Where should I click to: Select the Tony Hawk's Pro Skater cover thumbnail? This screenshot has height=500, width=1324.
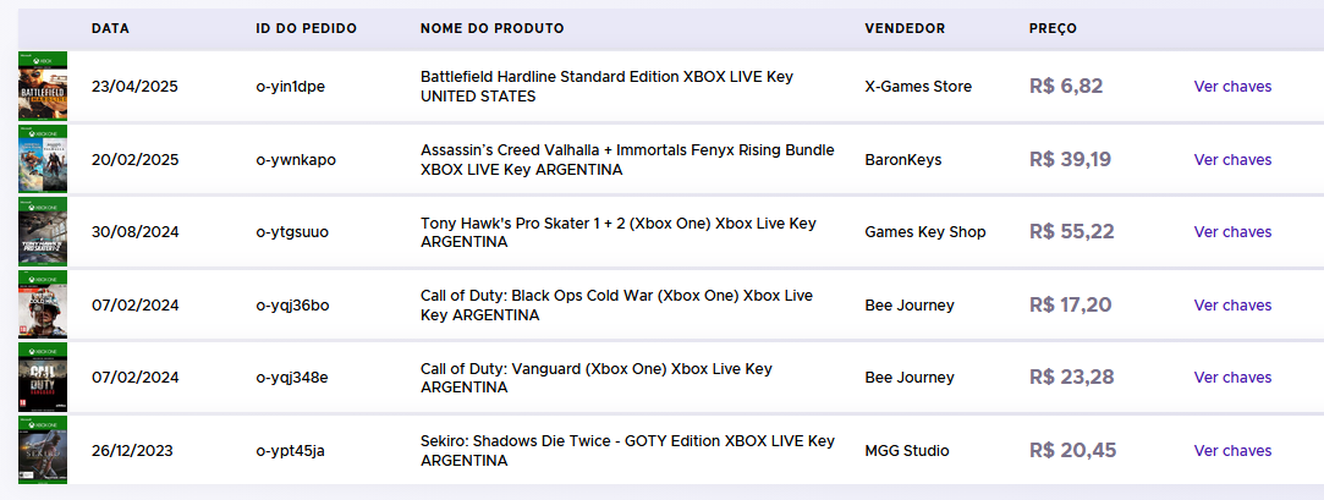(x=42, y=232)
